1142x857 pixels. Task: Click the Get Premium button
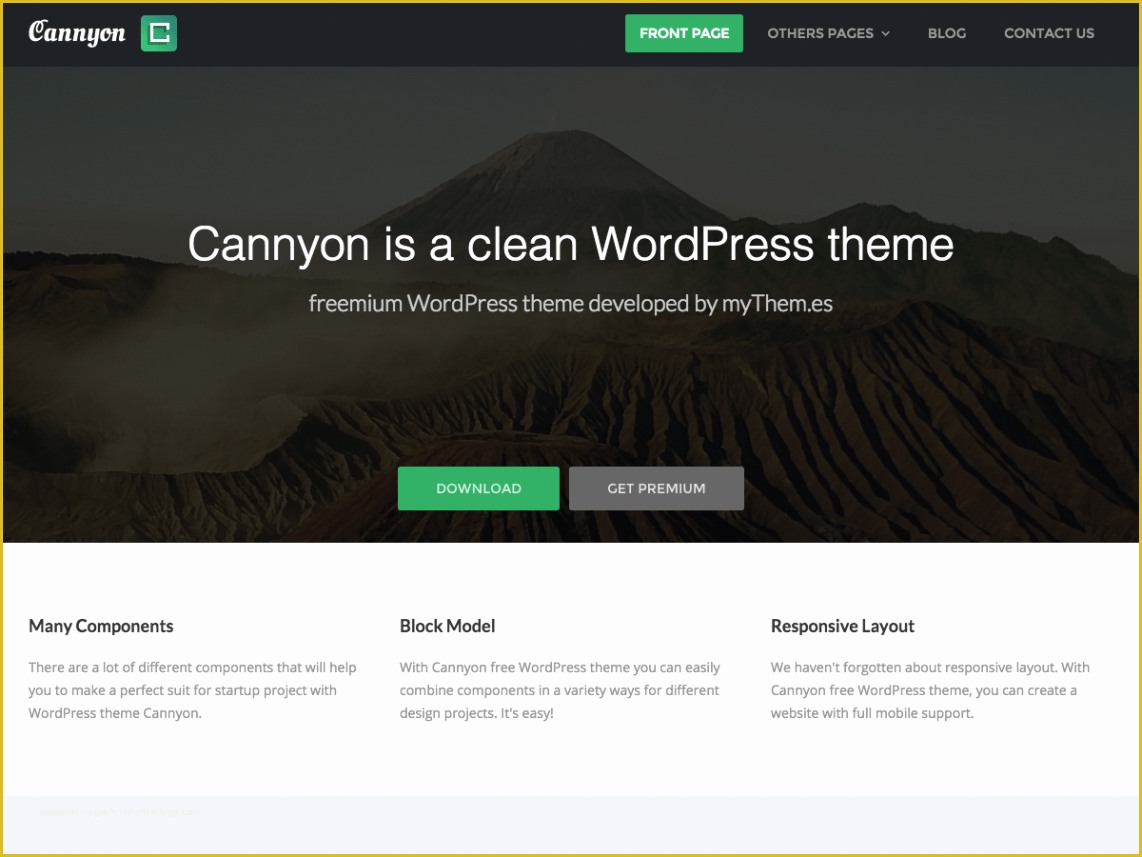pos(656,488)
